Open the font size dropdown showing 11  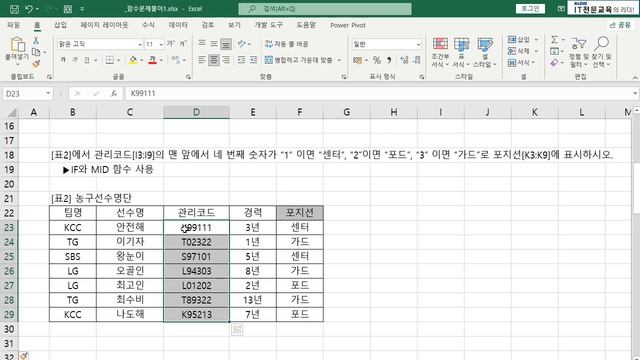[161, 44]
